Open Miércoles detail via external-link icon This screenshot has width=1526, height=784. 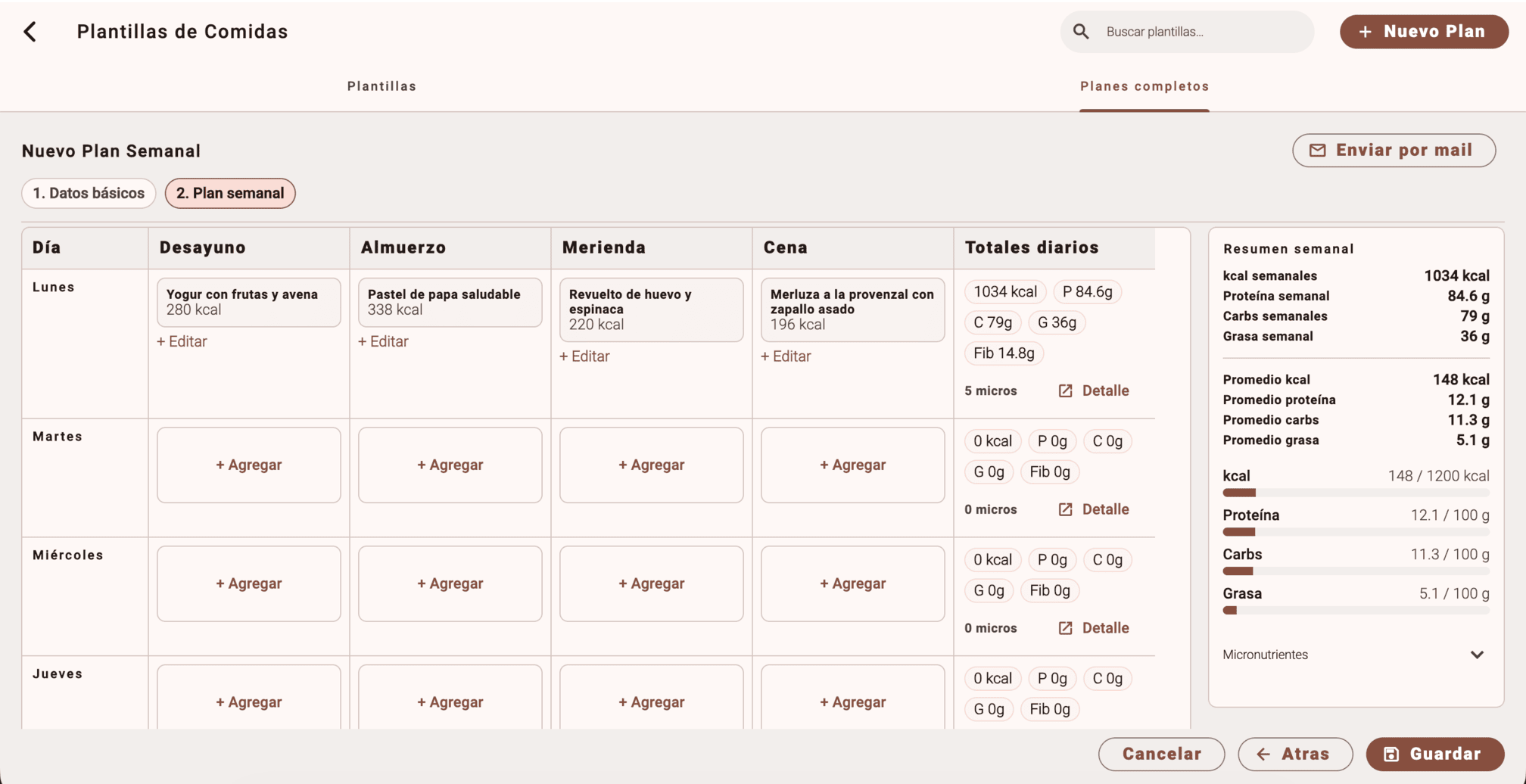(1065, 628)
